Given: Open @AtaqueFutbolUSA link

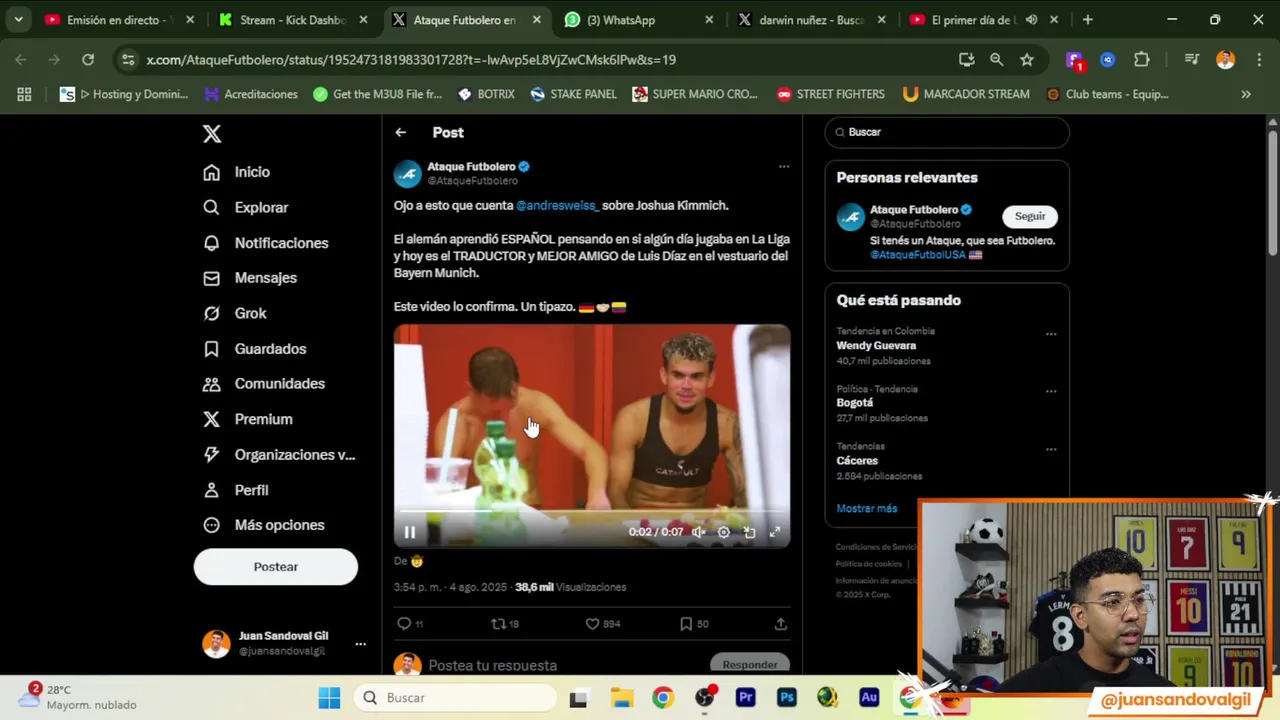Looking at the screenshot, I should [x=917, y=255].
